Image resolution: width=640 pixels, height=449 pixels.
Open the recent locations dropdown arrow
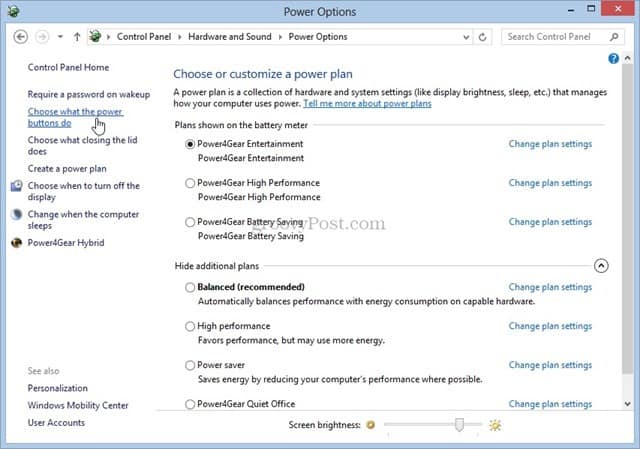(60, 37)
